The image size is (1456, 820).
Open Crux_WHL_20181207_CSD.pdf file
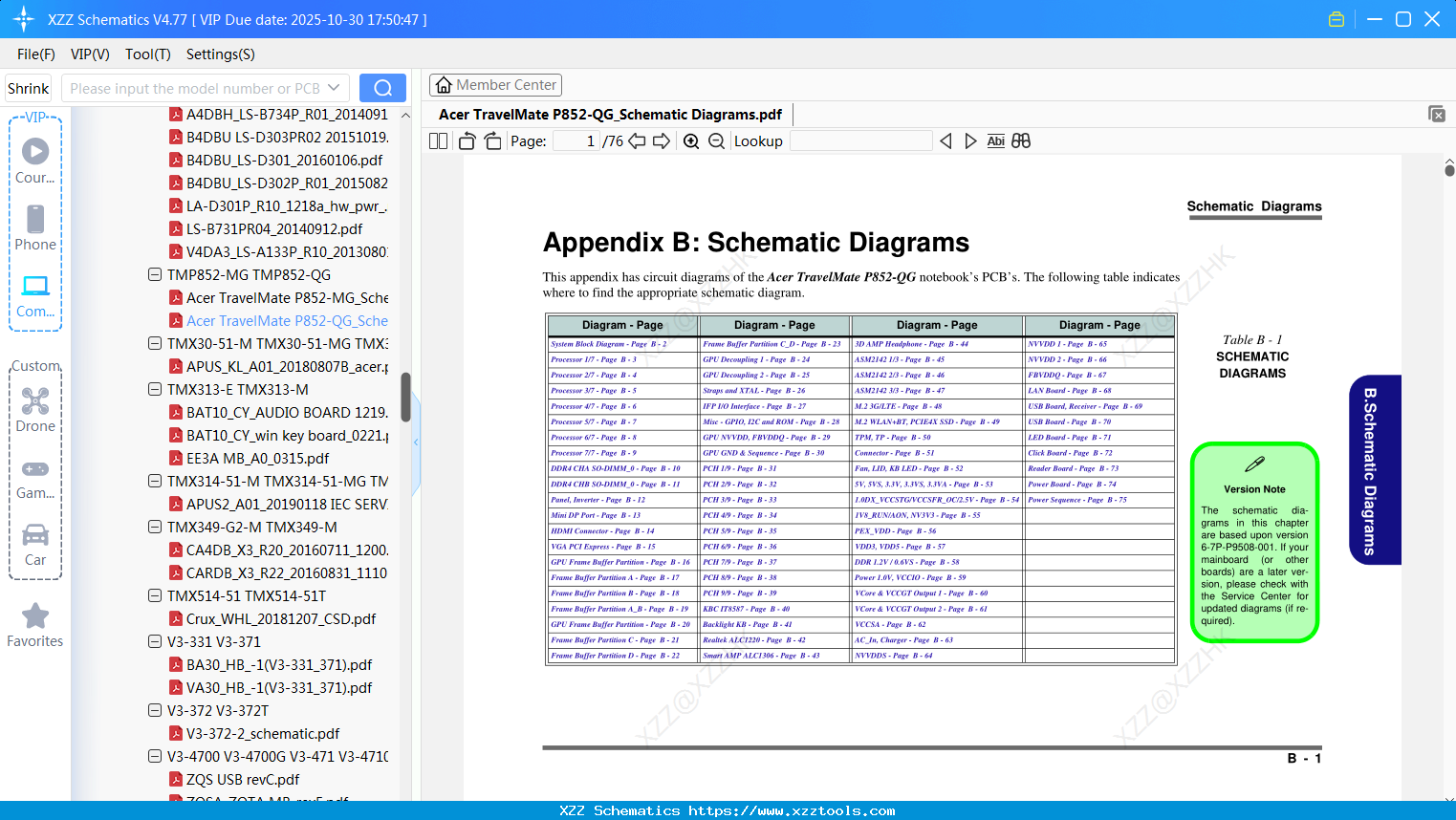pos(281,619)
